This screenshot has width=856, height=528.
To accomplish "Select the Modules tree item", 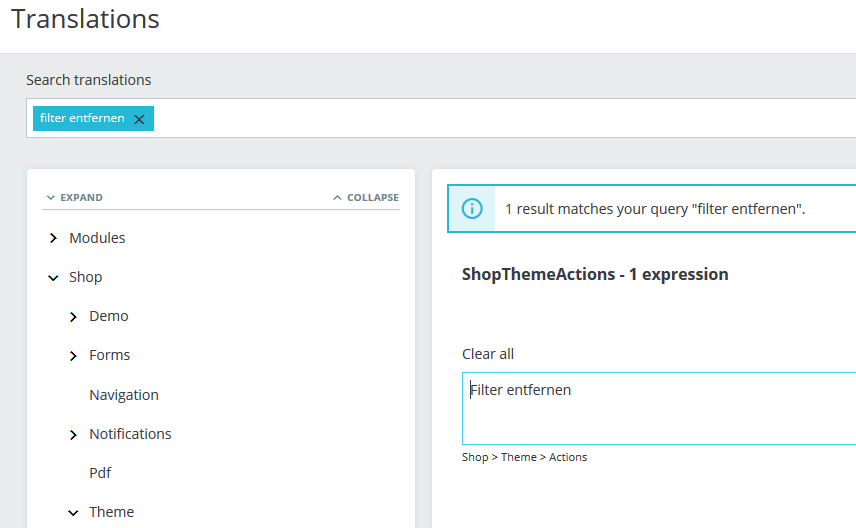I will pyautogui.click(x=97, y=238).
